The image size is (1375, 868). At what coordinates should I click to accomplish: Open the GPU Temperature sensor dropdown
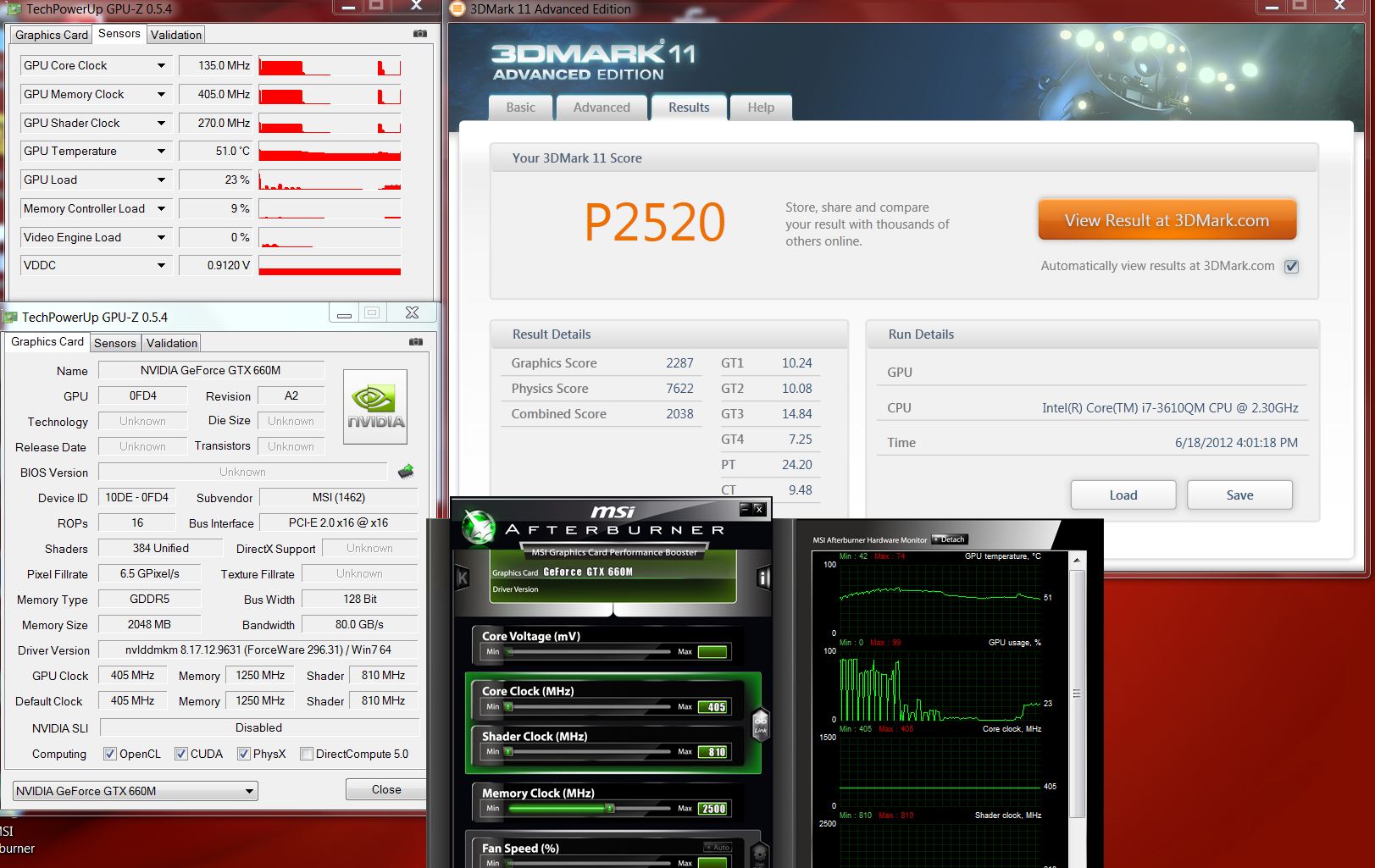[161, 151]
